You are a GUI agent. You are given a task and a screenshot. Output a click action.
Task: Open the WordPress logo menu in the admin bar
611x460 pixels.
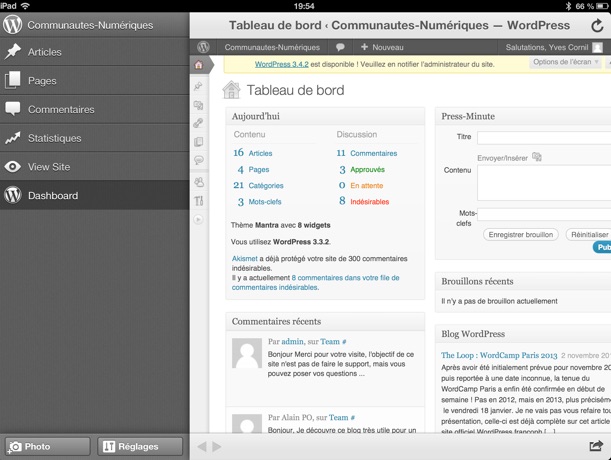203,47
